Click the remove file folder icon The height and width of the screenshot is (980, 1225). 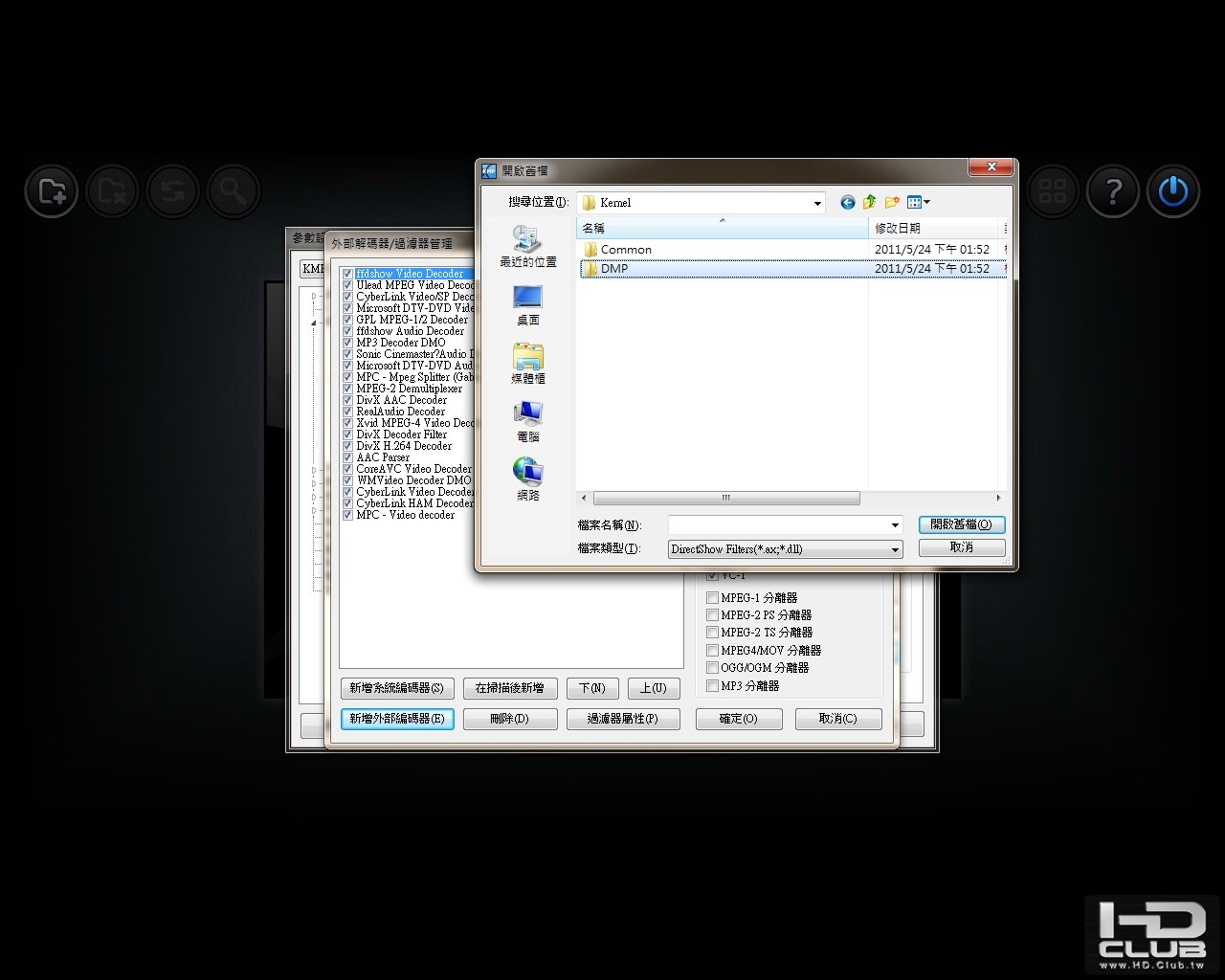coord(113,191)
